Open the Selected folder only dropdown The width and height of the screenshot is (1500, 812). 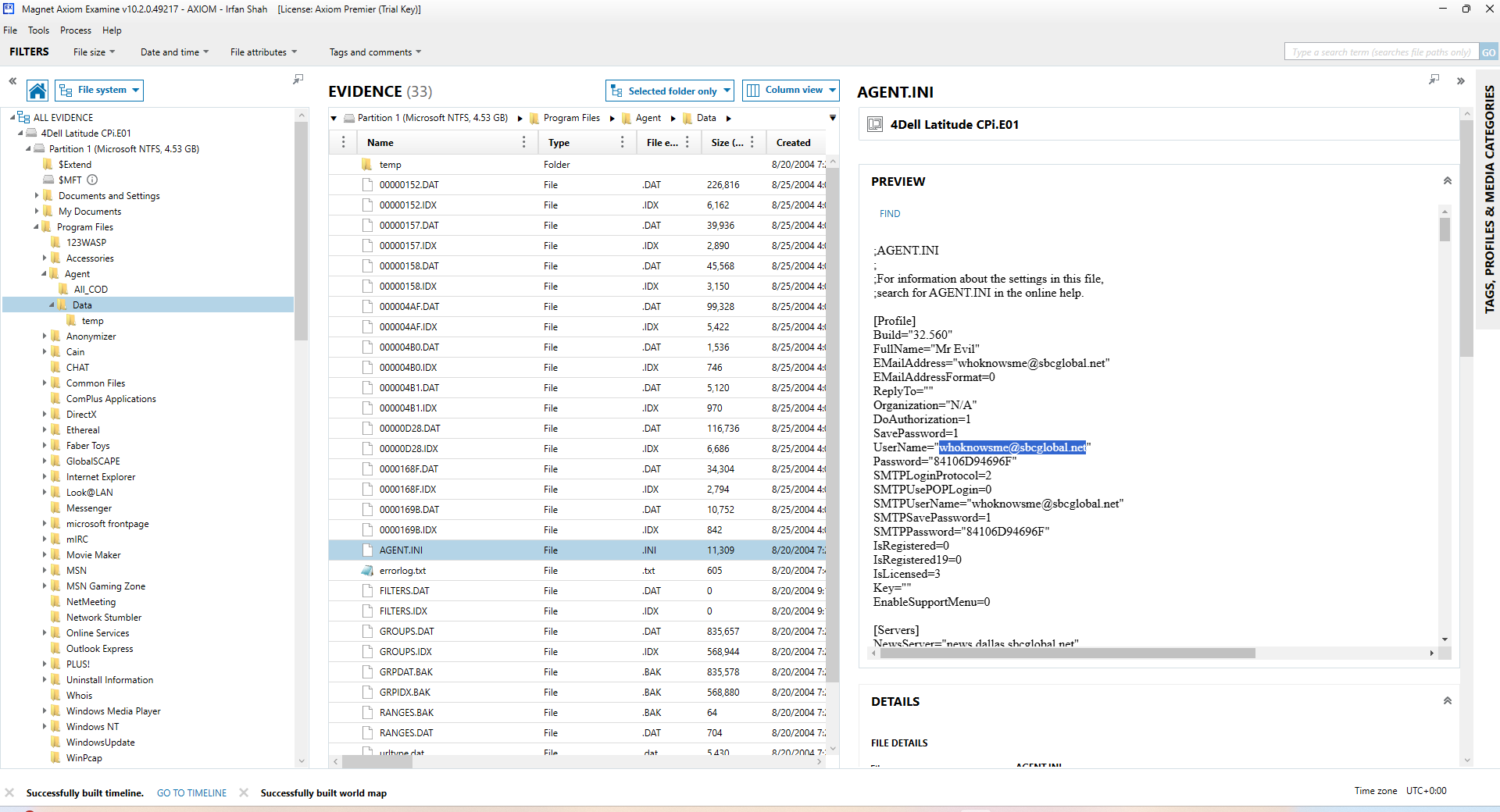tap(670, 91)
